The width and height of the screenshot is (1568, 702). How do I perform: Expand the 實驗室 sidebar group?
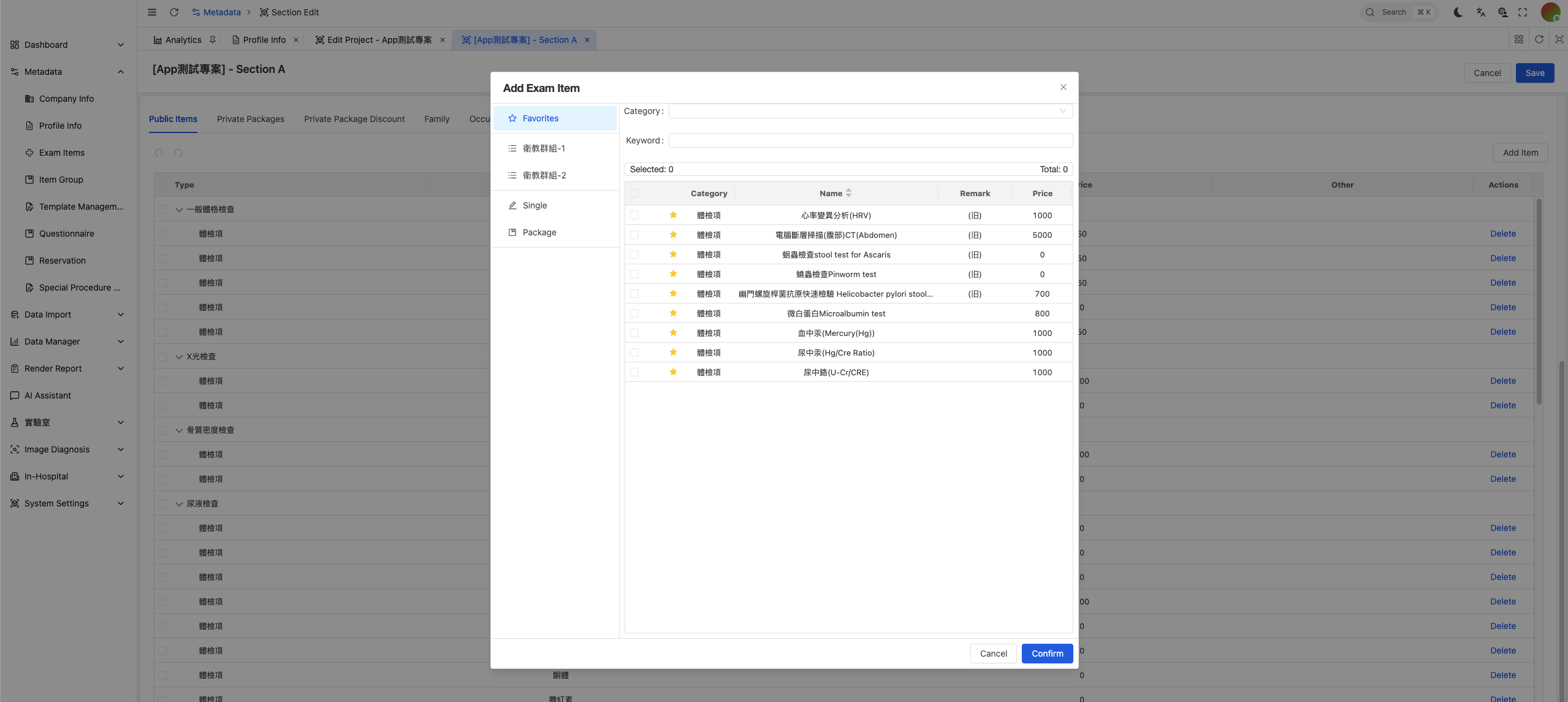(x=121, y=422)
